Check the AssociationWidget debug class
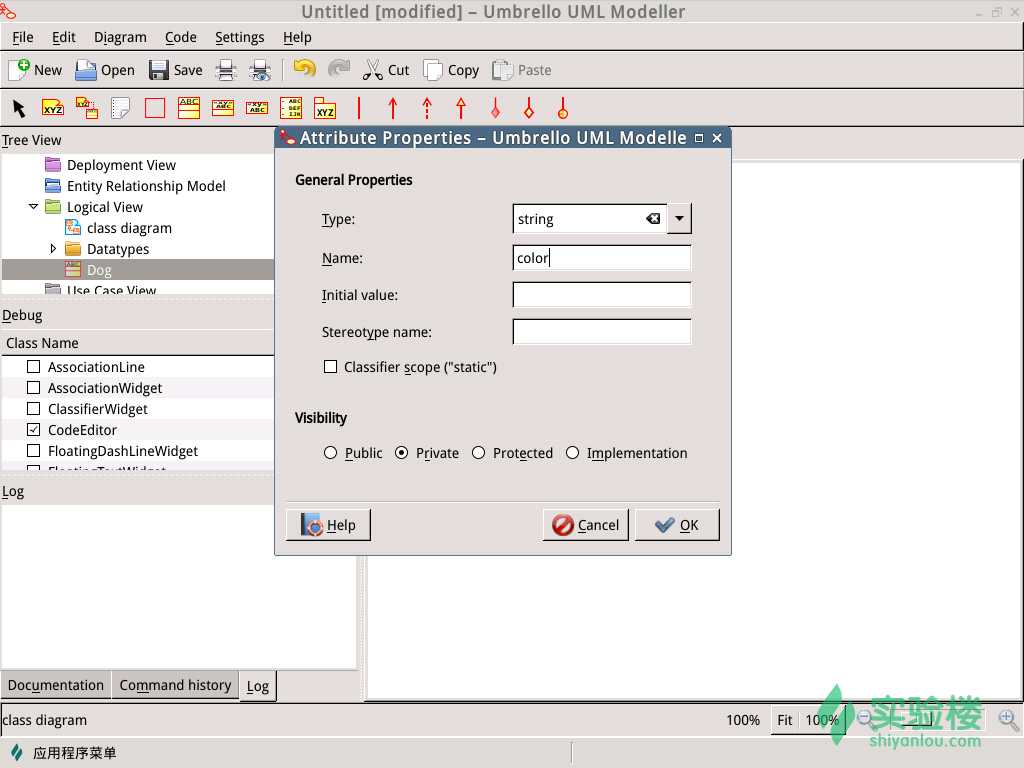This screenshot has height=768, width=1024. coord(33,388)
